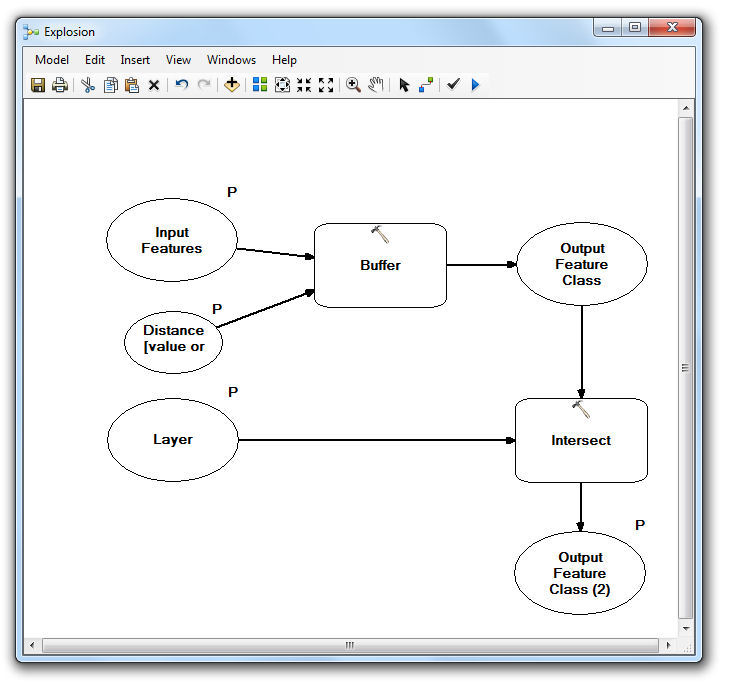Choose the Connect tool
The image size is (730, 692).
(426, 85)
